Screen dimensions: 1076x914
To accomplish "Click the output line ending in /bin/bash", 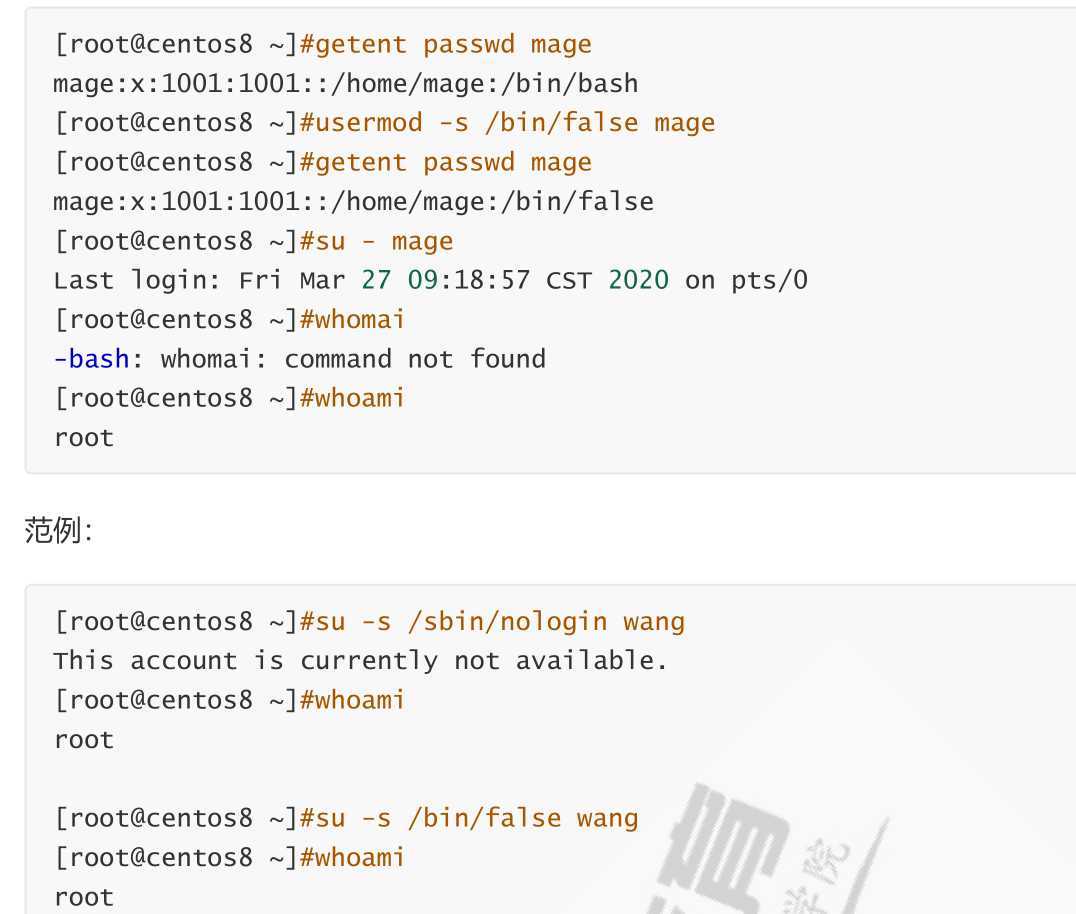I will tap(346, 84).
